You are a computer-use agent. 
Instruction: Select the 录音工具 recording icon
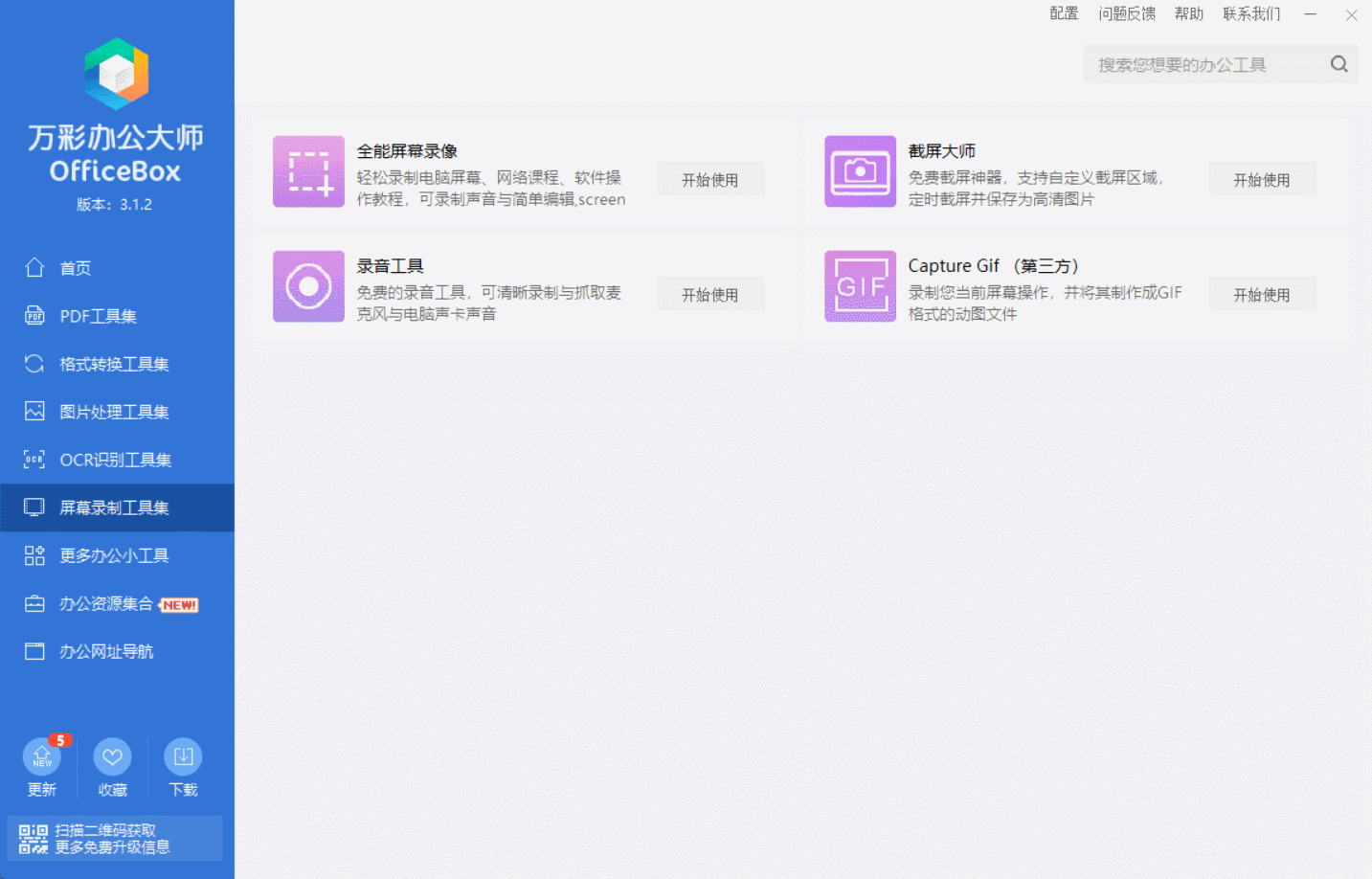click(308, 286)
